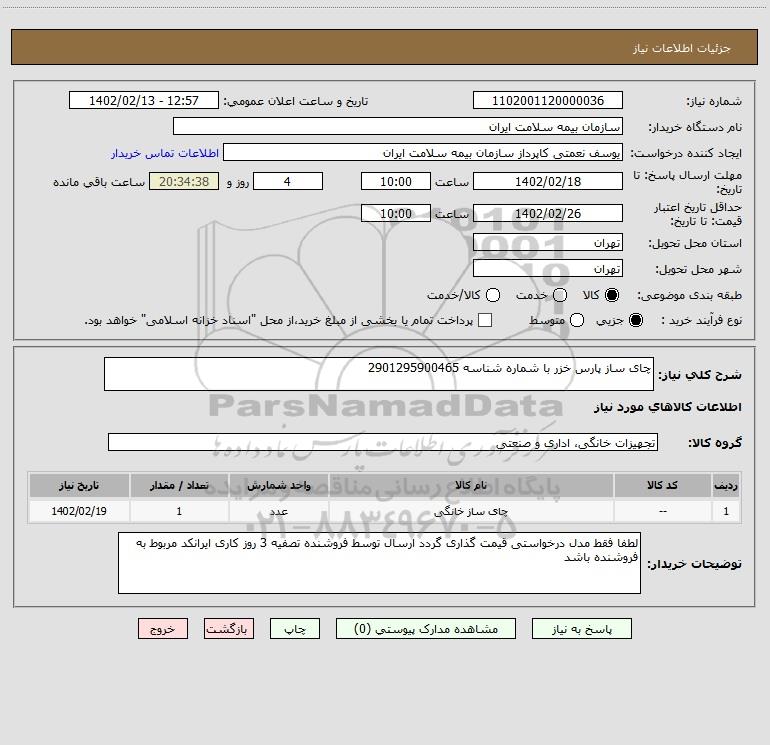Screen dimensions: 770x745
Task: Select the کالا/خدمت radio button
Action: point(493,295)
